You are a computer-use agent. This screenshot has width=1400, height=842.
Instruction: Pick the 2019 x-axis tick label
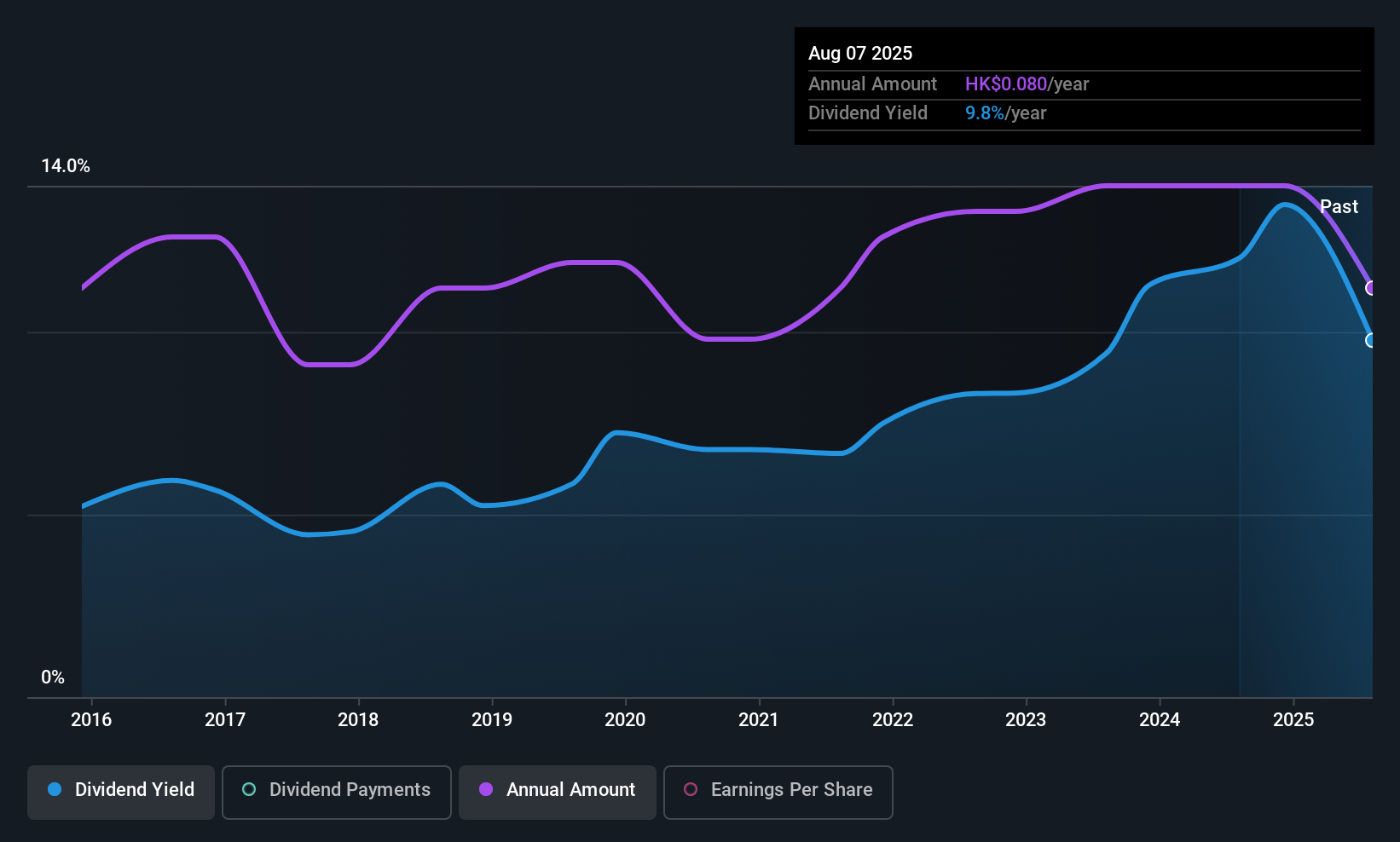pos(492,720)
